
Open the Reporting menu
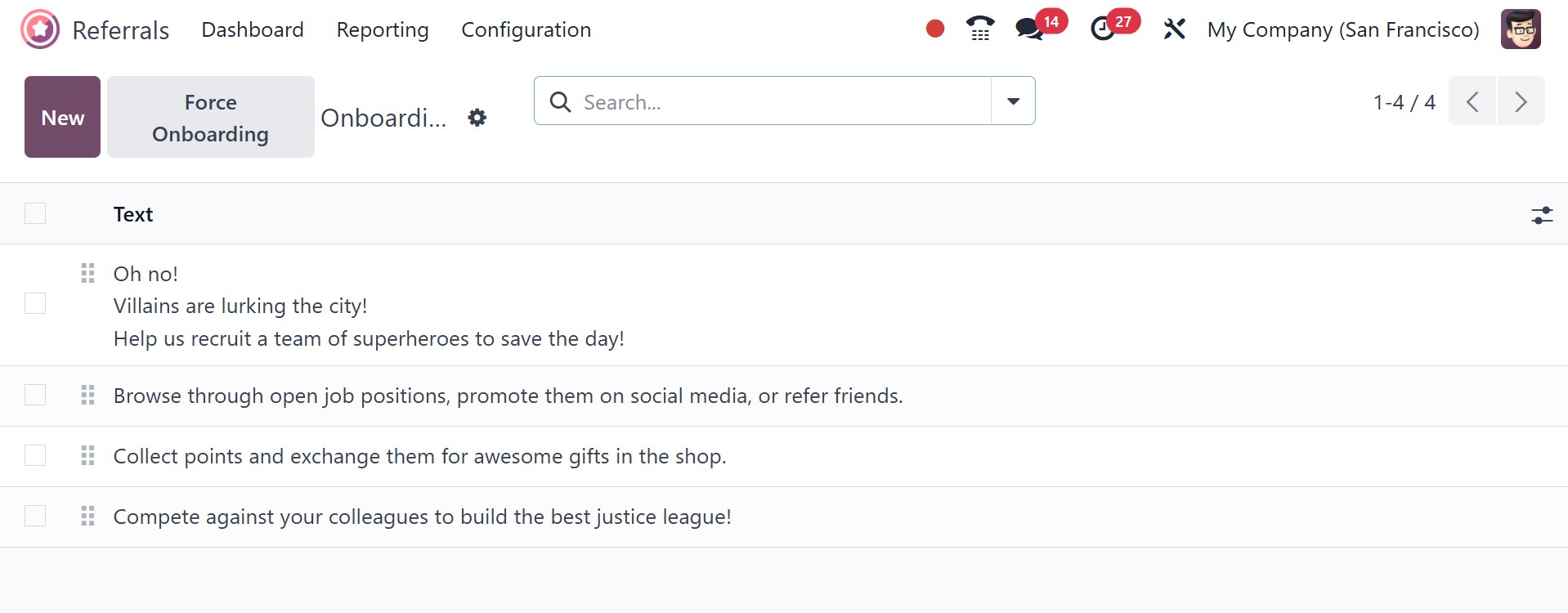(x=383, y=29)
